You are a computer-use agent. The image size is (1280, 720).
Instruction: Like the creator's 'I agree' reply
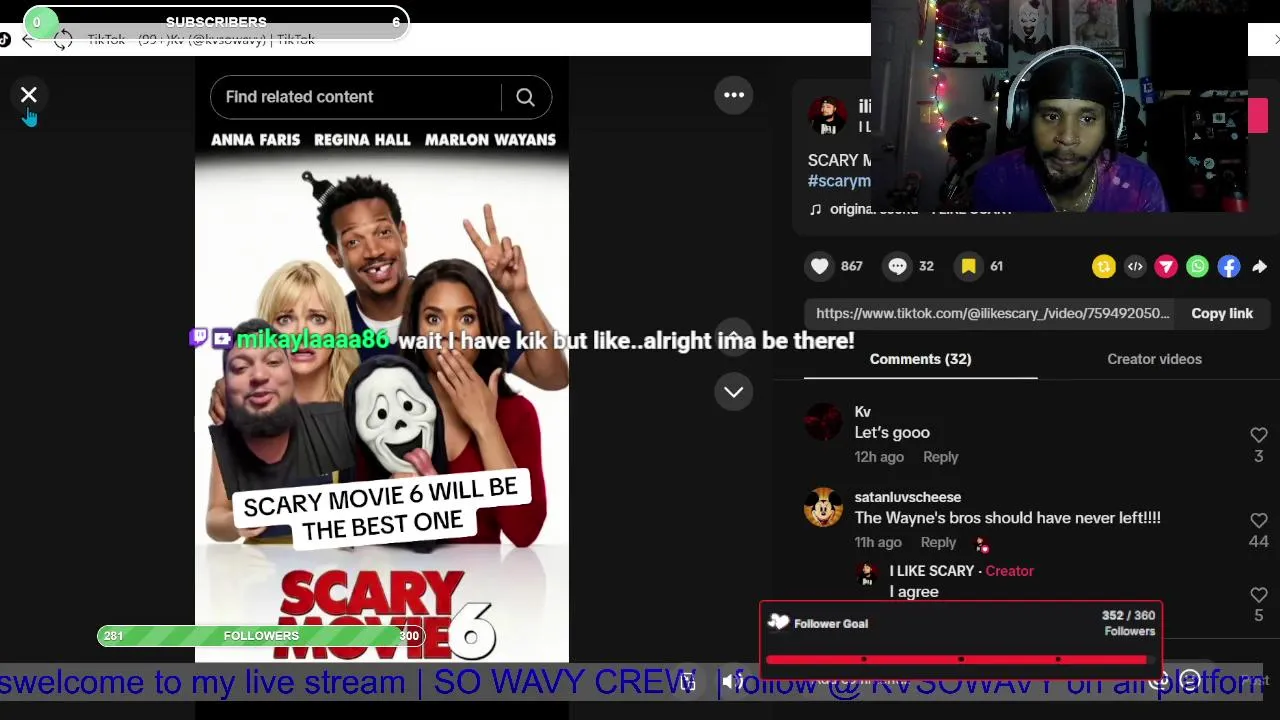coord(1259,594)
